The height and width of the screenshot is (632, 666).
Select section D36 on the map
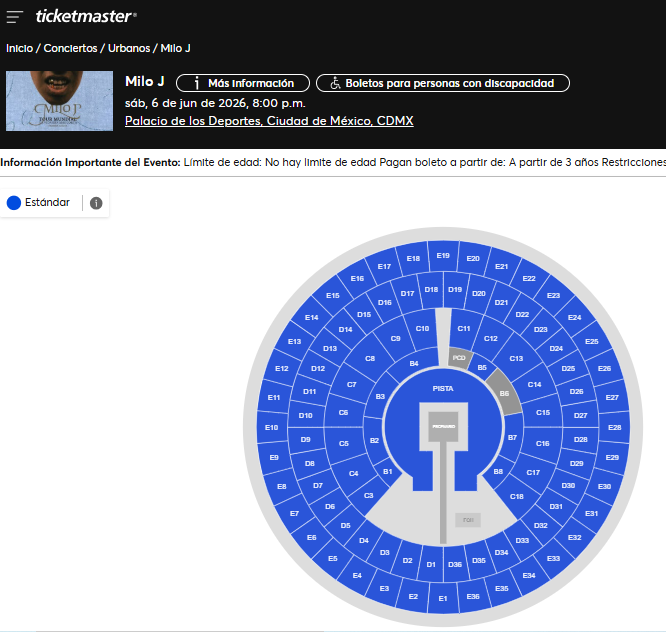point(455,564)
